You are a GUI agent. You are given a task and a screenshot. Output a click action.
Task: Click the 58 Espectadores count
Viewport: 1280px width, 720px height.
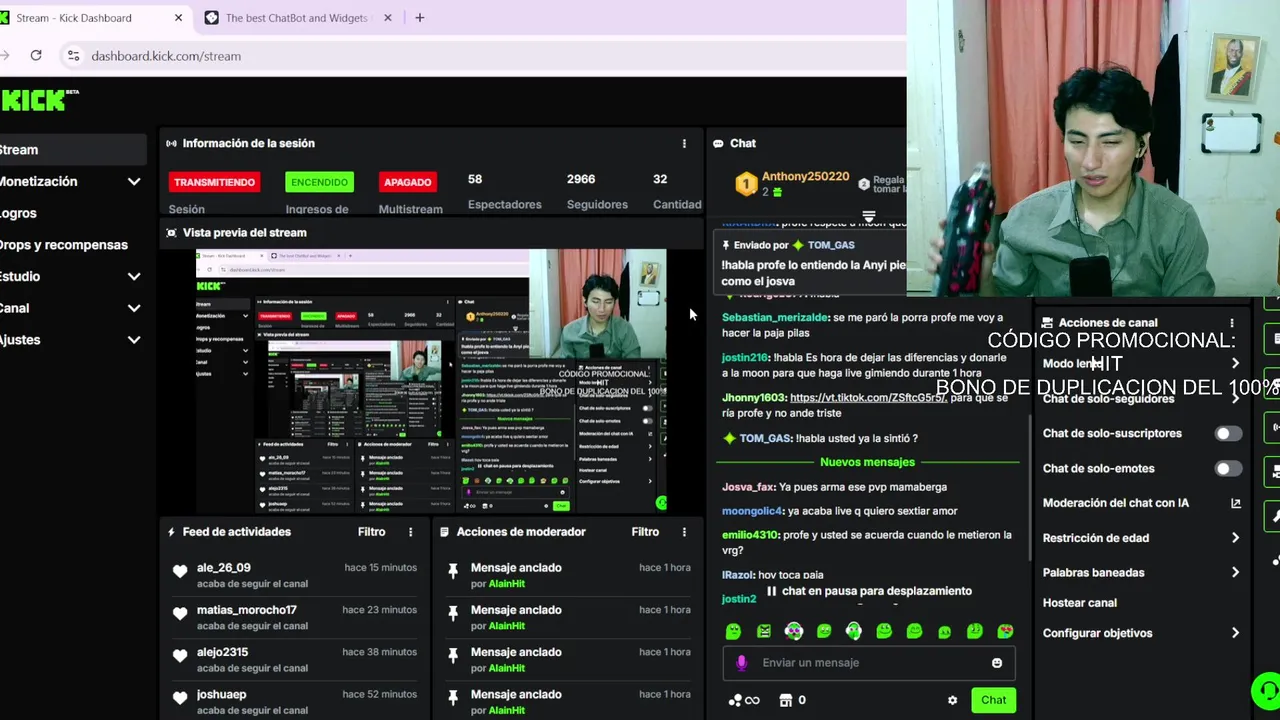475,179
